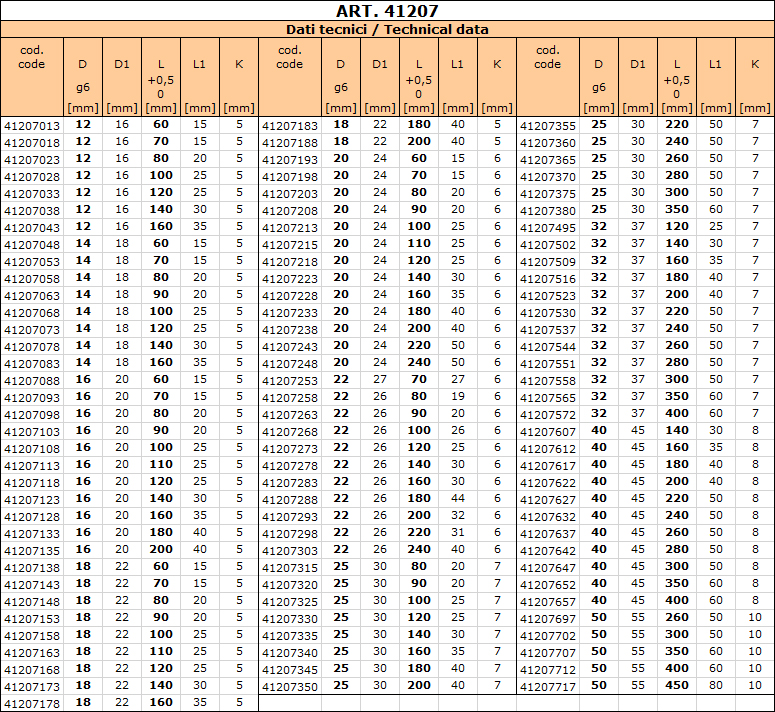This screenshot has height=712, width=775.
Task: Click D value 12 in row 41207013
Action: [x=83, y=125]
